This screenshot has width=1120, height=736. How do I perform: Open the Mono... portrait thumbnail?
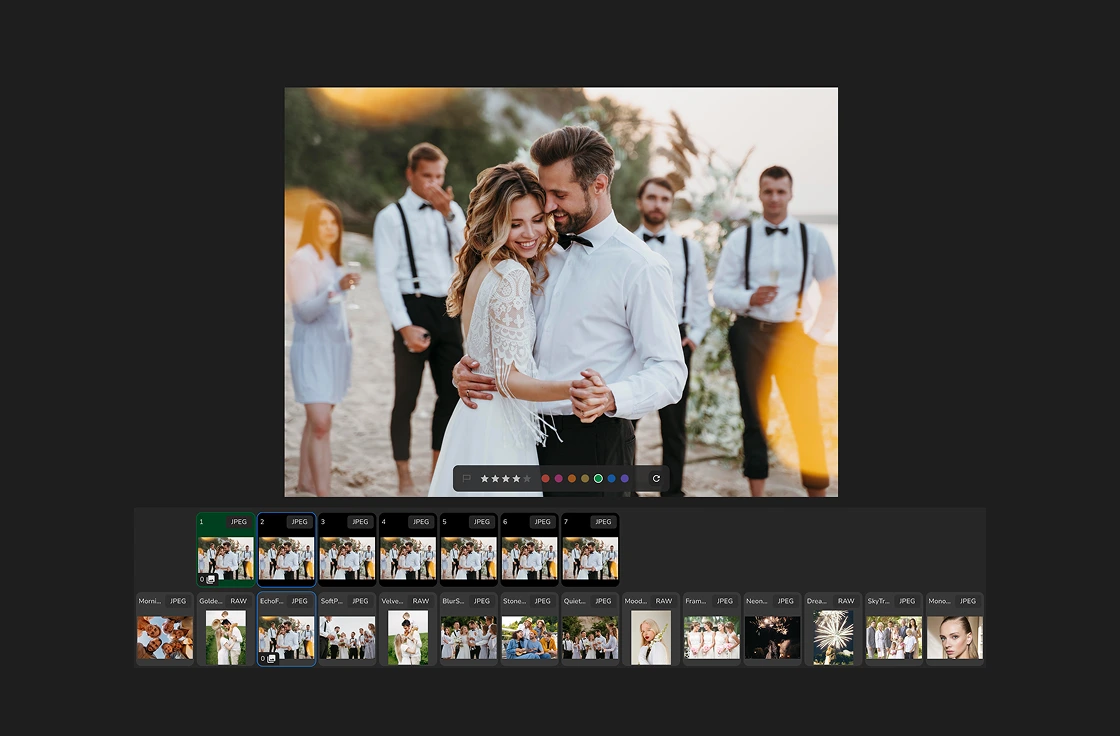955,630
